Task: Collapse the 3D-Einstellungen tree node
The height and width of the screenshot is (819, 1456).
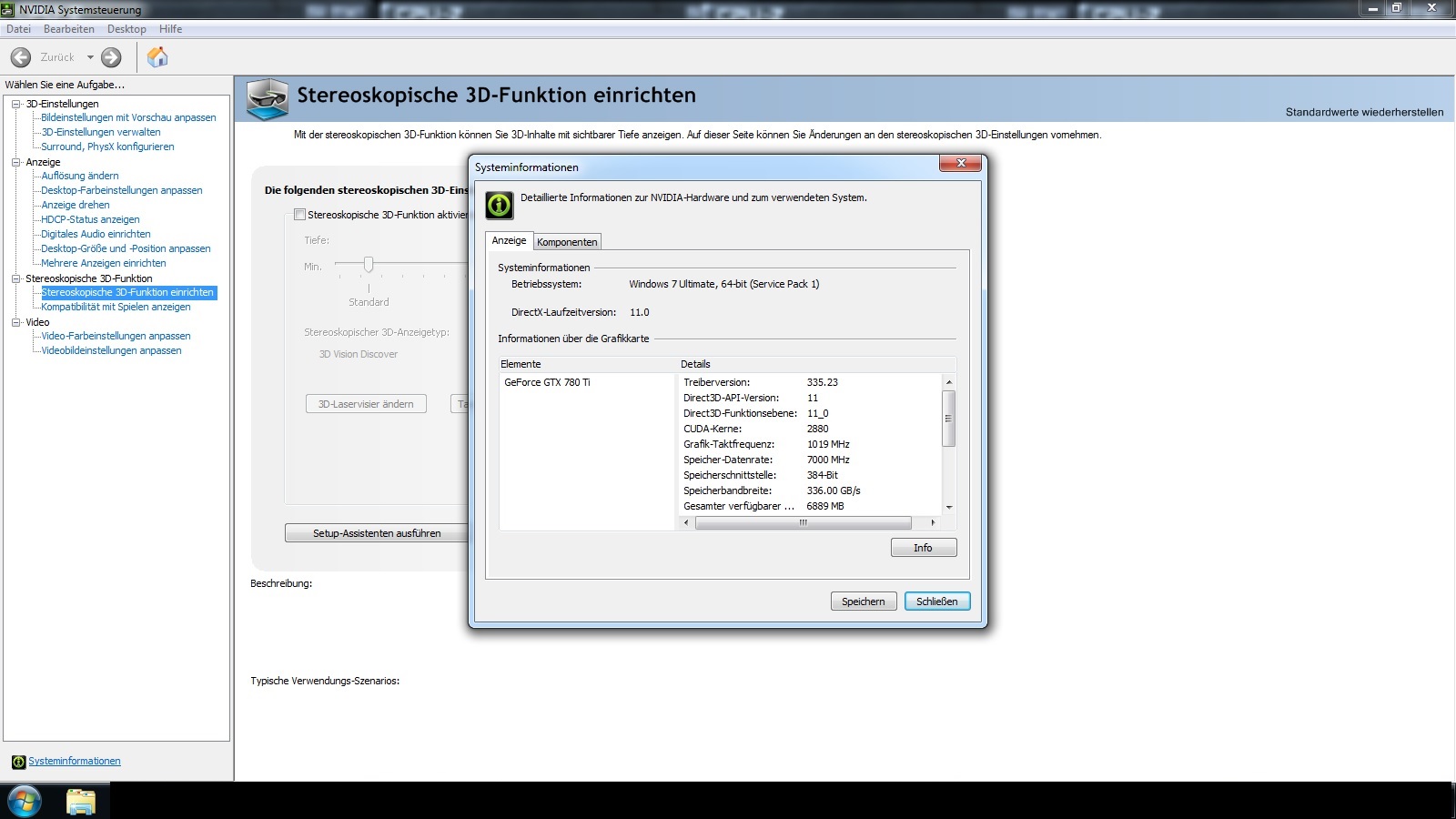Action: point(15,104)
